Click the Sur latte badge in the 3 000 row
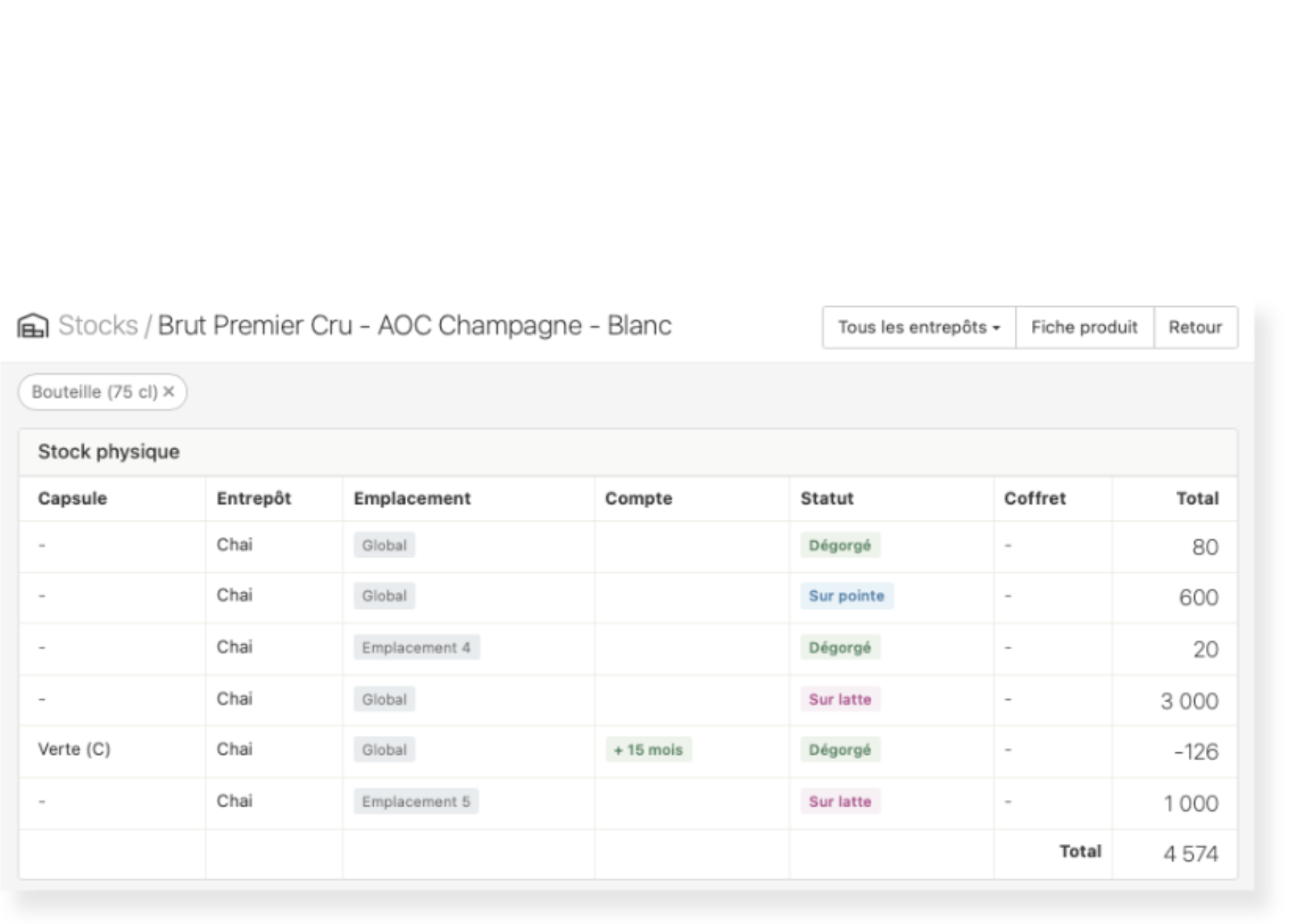Image resolution: width=1289 pixels, height=924 pixels. click(840, 699)
